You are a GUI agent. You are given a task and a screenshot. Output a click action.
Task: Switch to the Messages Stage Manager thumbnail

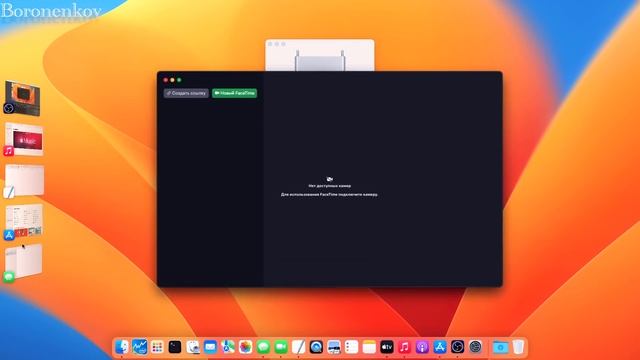click(x=23, y=262)
